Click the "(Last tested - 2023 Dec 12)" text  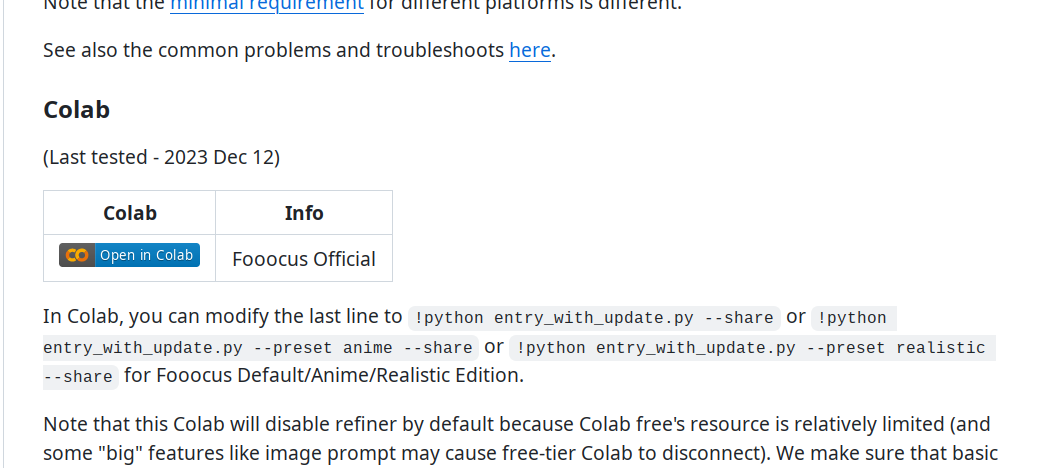point(161,157)
